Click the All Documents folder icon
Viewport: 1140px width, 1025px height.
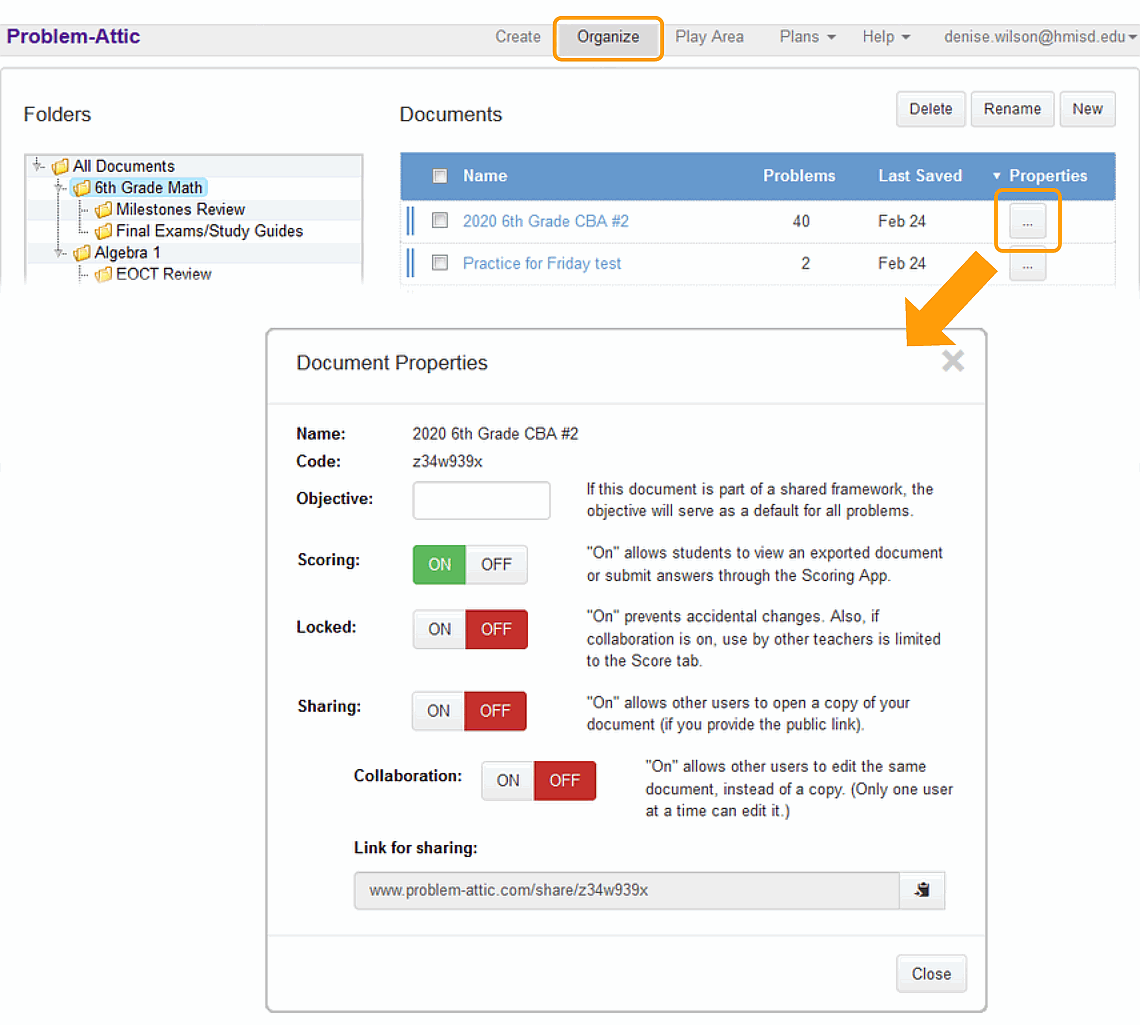(60, 166)
